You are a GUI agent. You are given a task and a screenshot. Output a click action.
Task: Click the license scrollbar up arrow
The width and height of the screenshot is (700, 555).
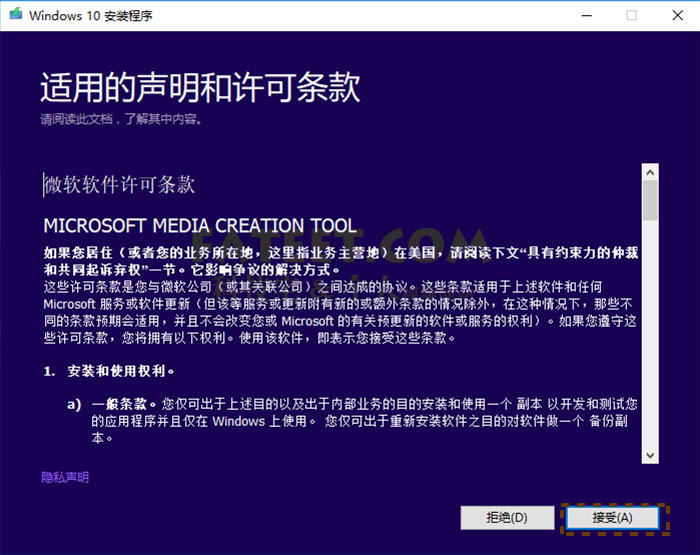[650, 172]
